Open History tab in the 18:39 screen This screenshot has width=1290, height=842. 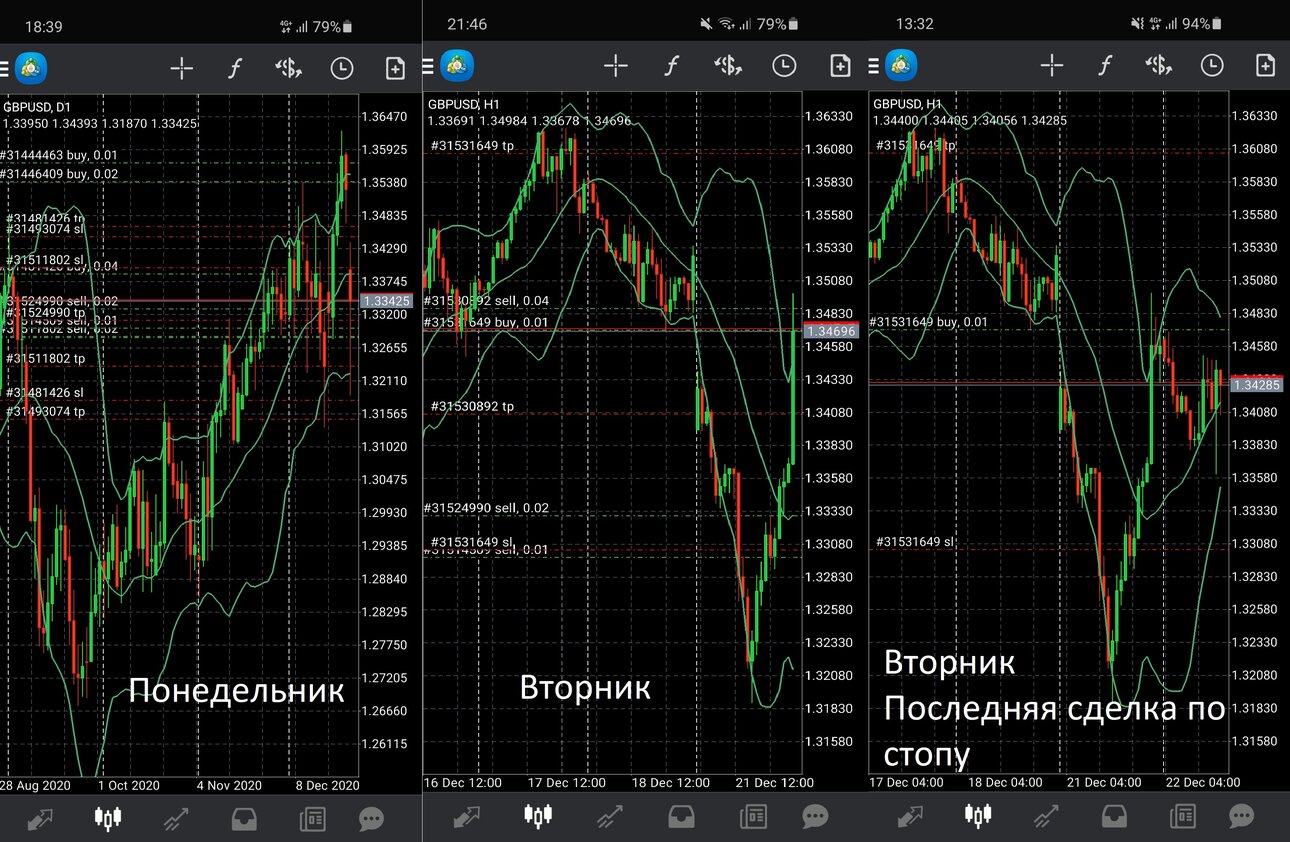click(243, 820)
